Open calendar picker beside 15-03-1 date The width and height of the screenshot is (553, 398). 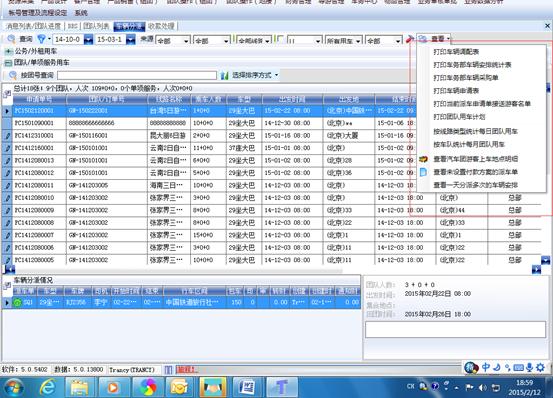coord(130,39)
